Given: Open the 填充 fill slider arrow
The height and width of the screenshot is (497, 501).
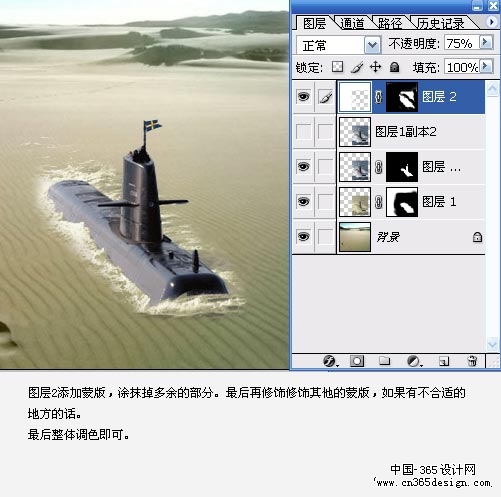Looking at the screenshot, I should [486, 66].
